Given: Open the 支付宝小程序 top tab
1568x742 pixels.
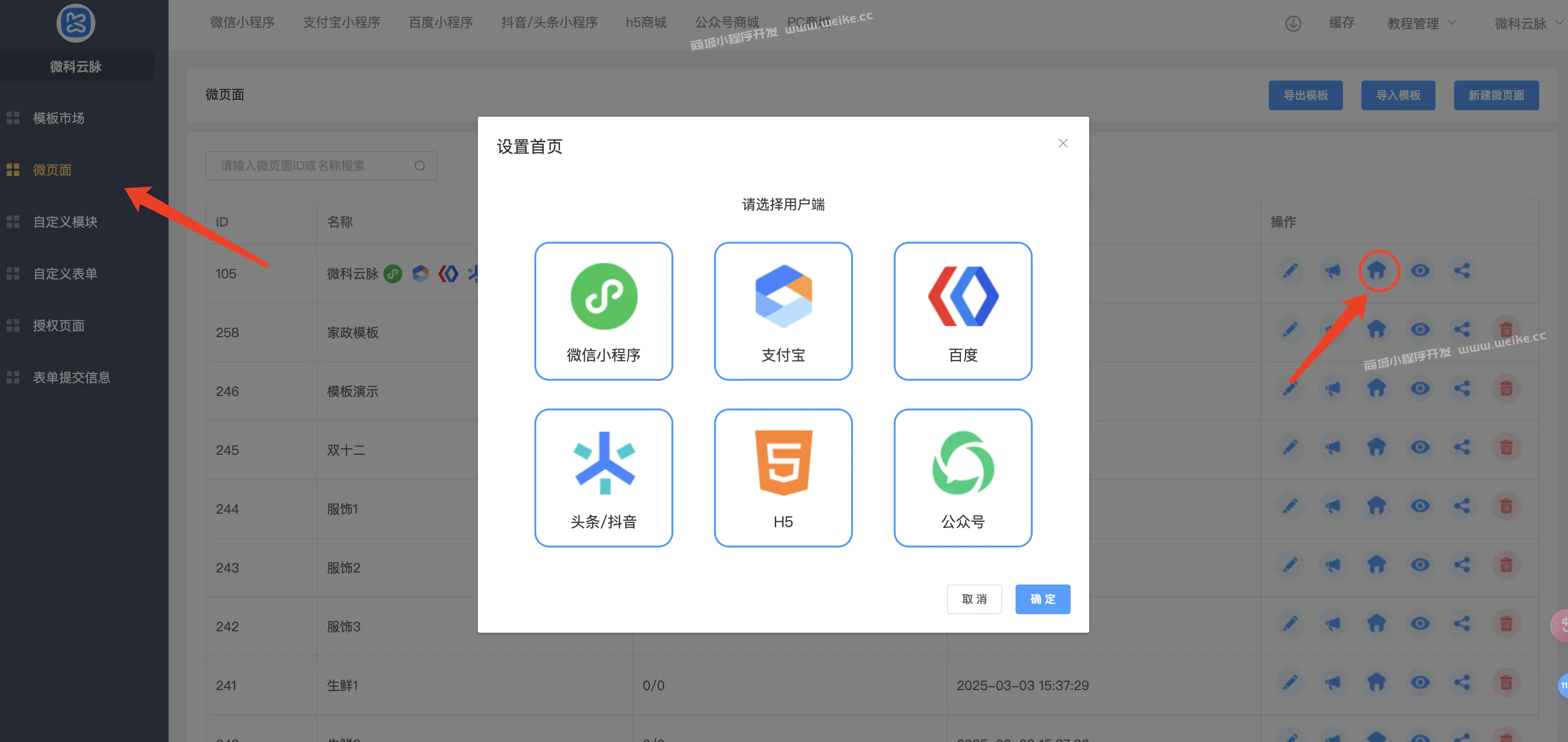Looking at the screenshot, I should coord(341,23).
